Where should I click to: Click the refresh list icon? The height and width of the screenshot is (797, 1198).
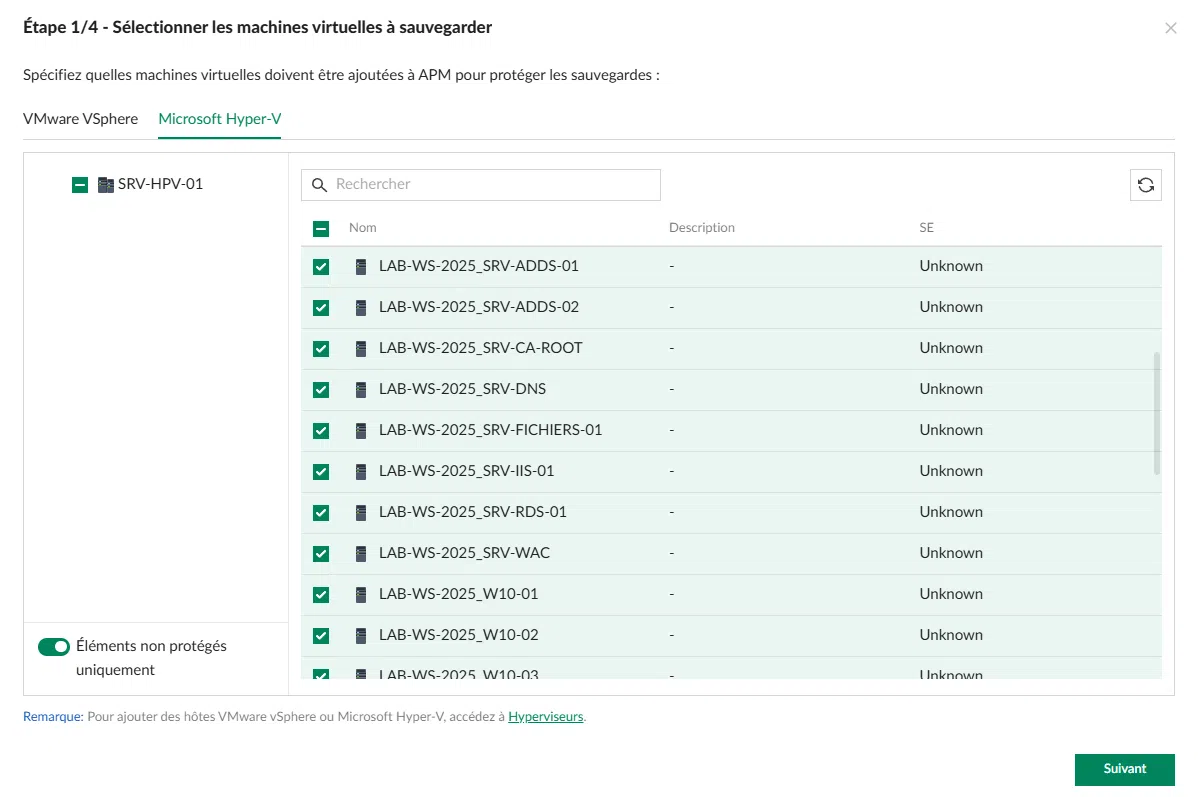pos(1146,185)
